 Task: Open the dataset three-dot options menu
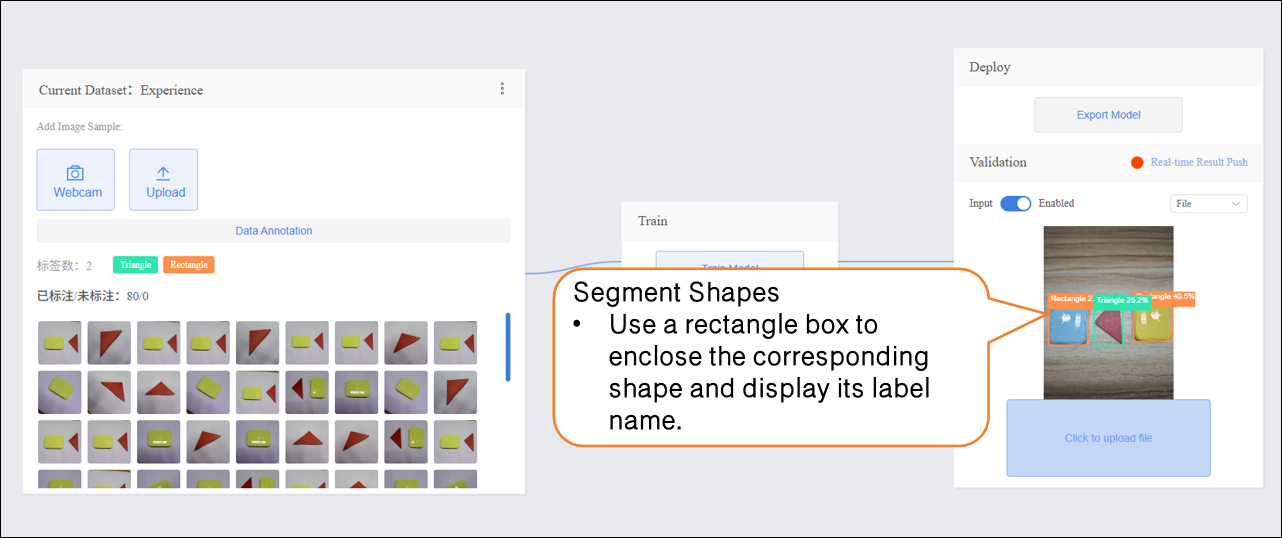[502, 89]
